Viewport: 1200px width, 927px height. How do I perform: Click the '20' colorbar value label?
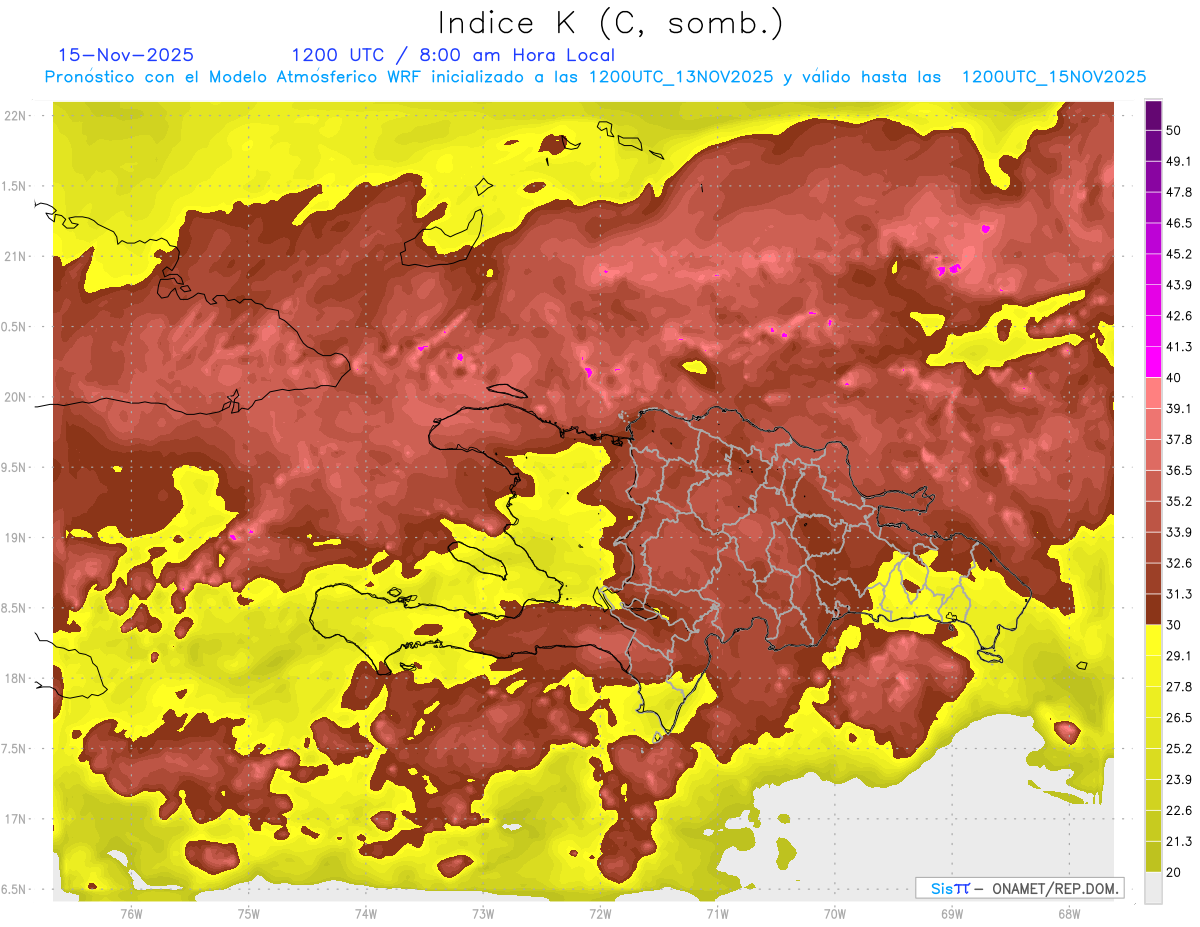coord(1175,873)
